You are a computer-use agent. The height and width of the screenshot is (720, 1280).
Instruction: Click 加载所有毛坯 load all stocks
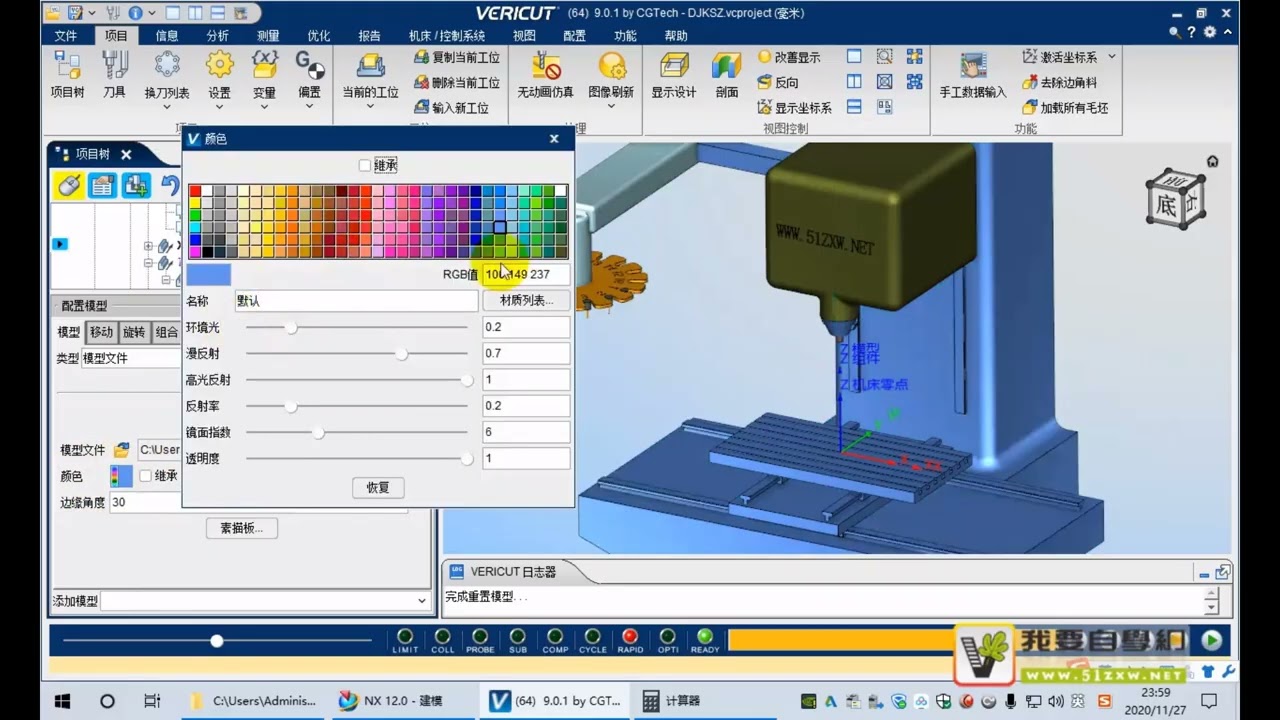click(x=1065, y=107)
